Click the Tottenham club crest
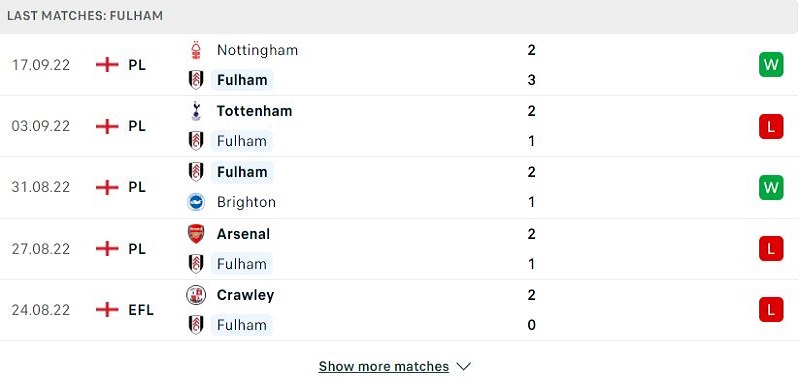The width and height of the screenshot is (800, 387). pos(196,111)
